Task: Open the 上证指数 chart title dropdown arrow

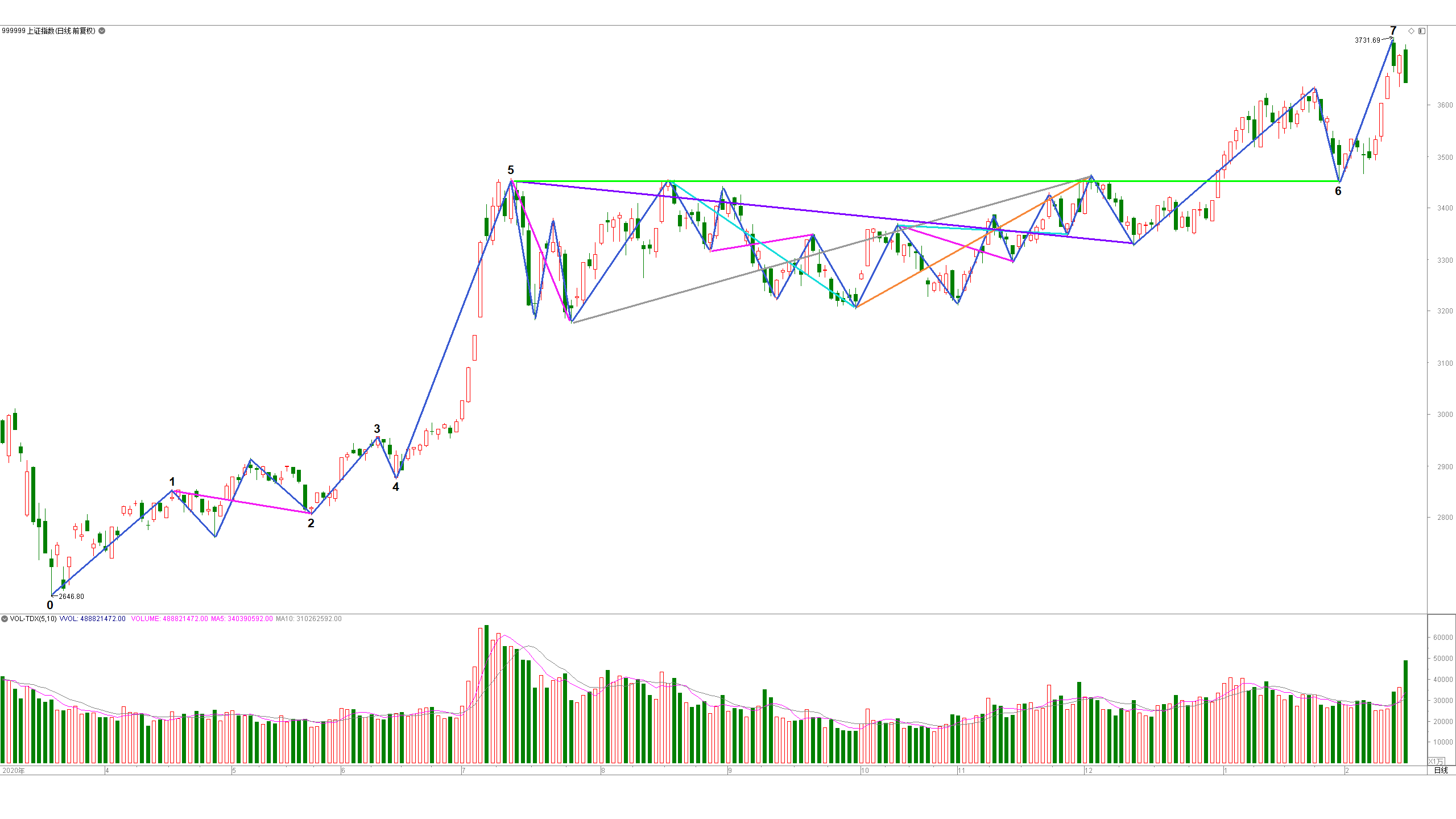Action: [x=102, y=31]
